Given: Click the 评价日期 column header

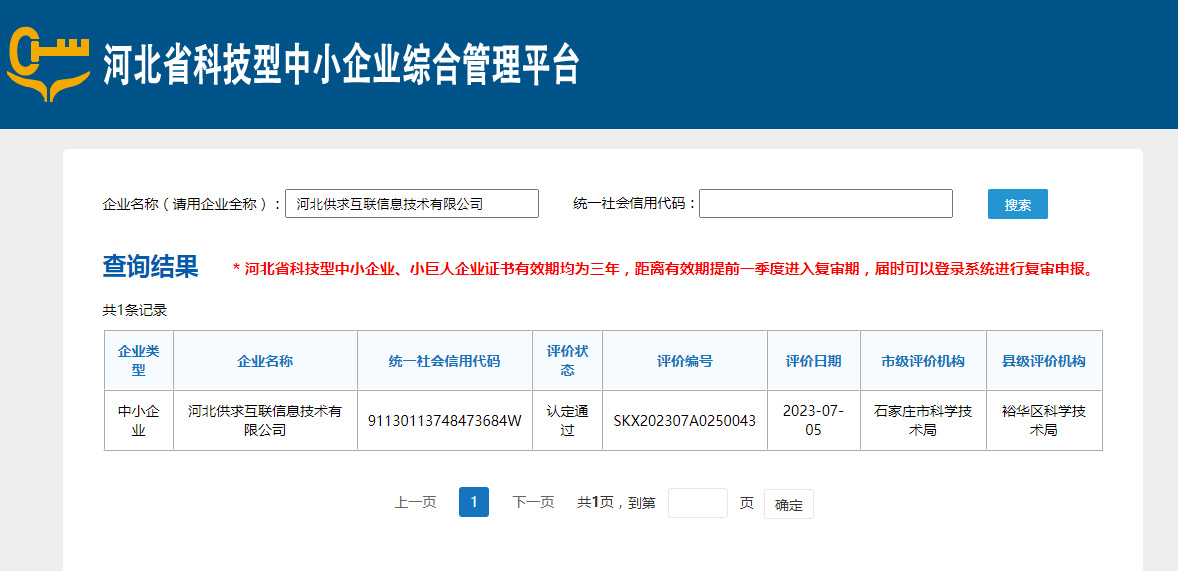Looking at the screenshot, I should [813, 361].
